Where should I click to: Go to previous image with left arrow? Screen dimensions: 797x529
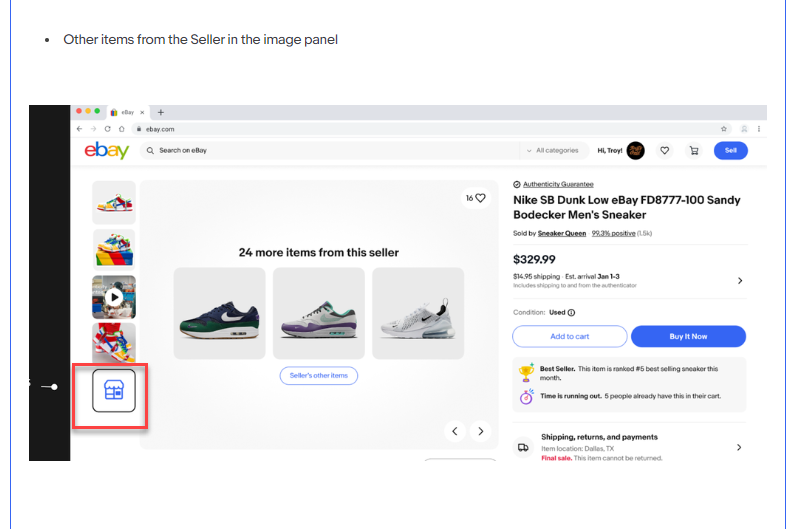tap(455, 431)
